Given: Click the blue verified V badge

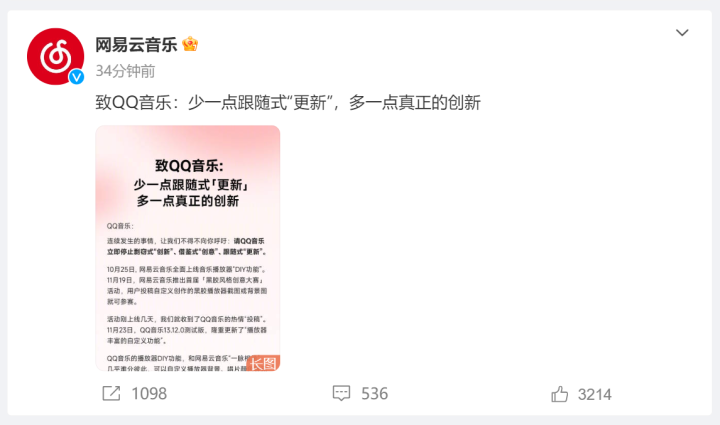Looking at the screenshot, I should (77, 77).
